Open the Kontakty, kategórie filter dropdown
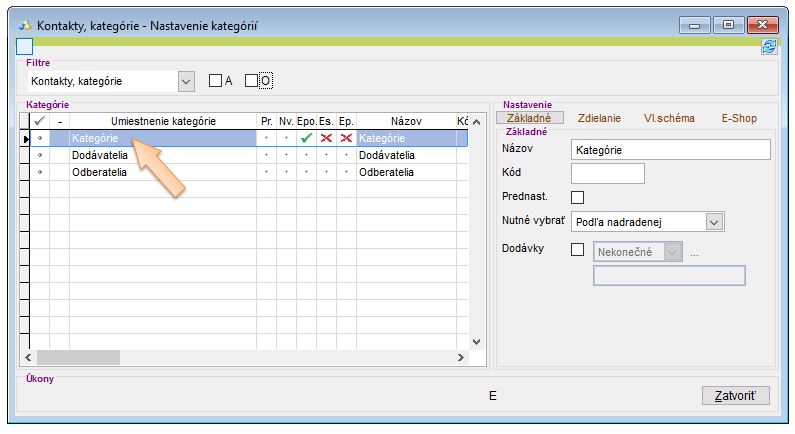Screen dimensions: 795x434 tap(186, 81)
